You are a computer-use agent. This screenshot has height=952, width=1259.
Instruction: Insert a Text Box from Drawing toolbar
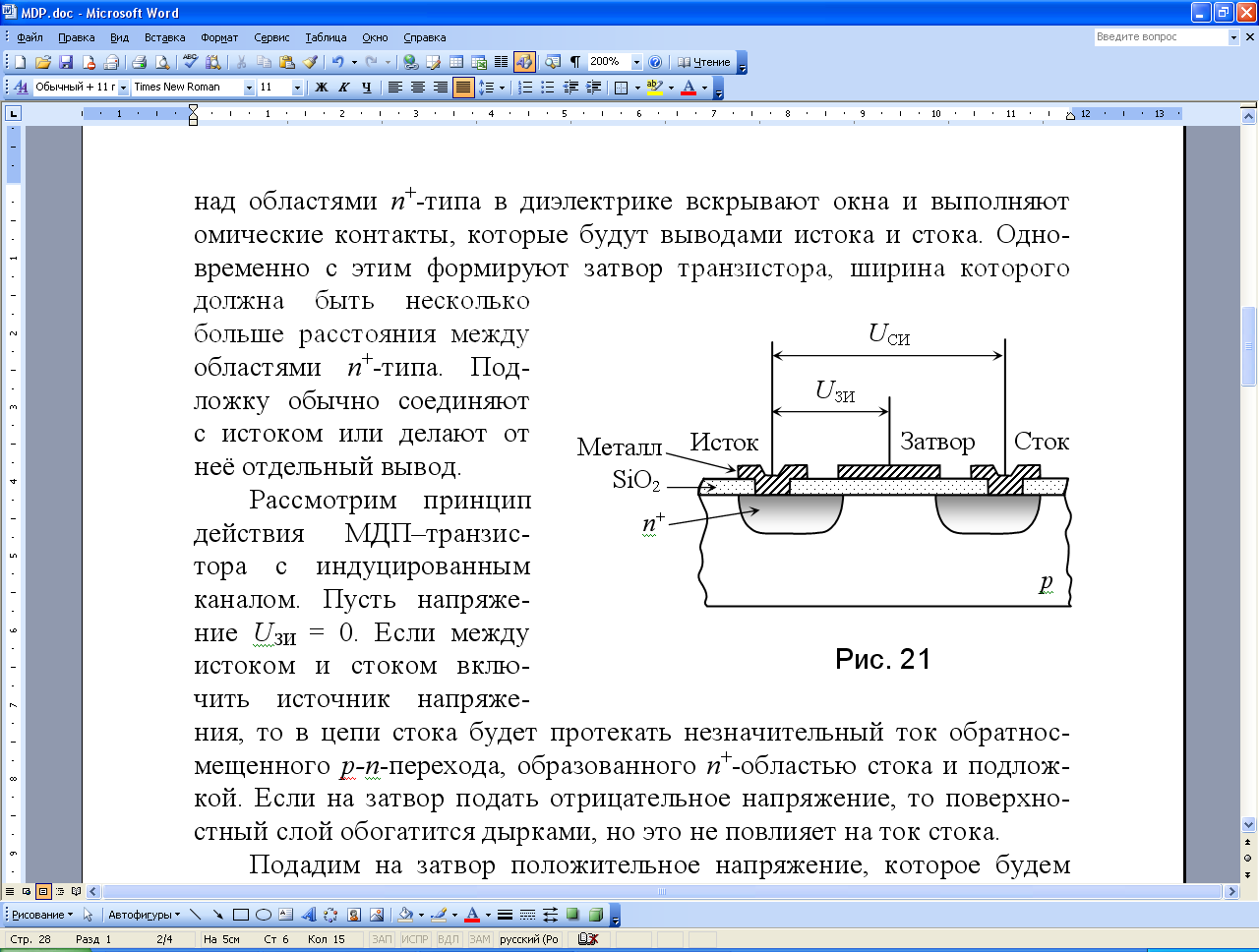tap(285, 915)
